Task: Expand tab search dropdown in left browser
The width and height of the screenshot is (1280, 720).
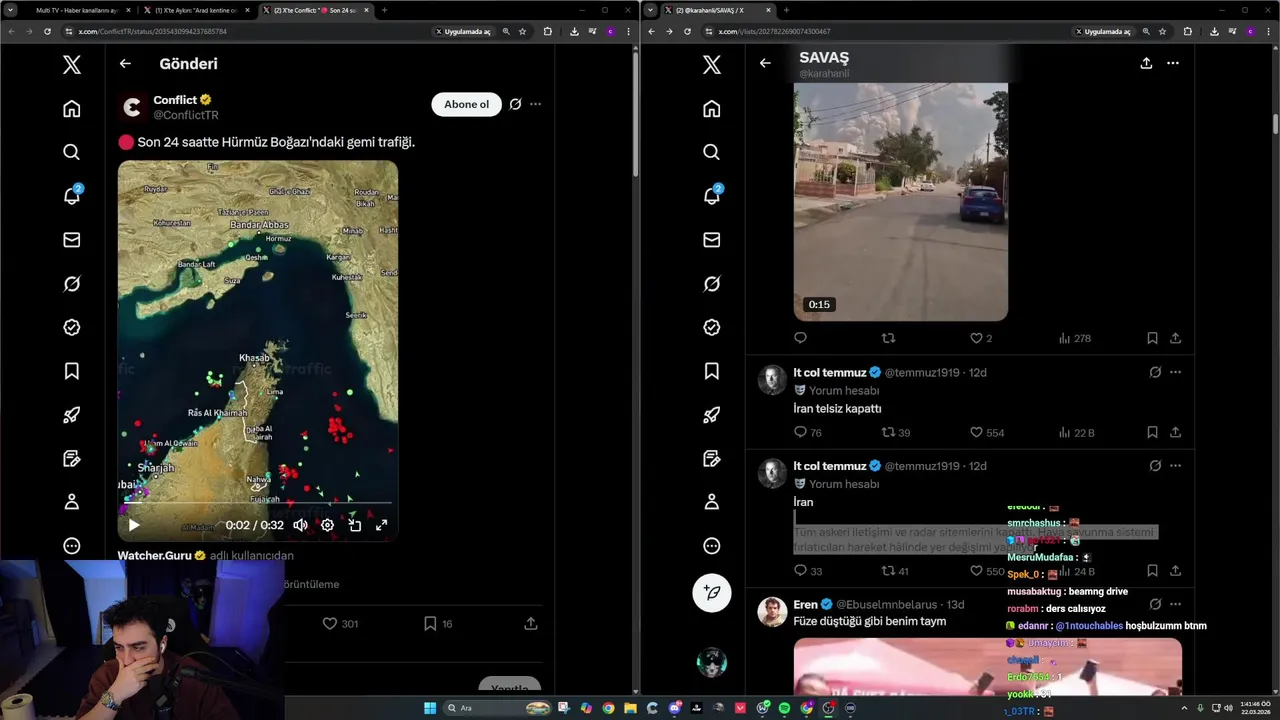Action: [8, 10]
